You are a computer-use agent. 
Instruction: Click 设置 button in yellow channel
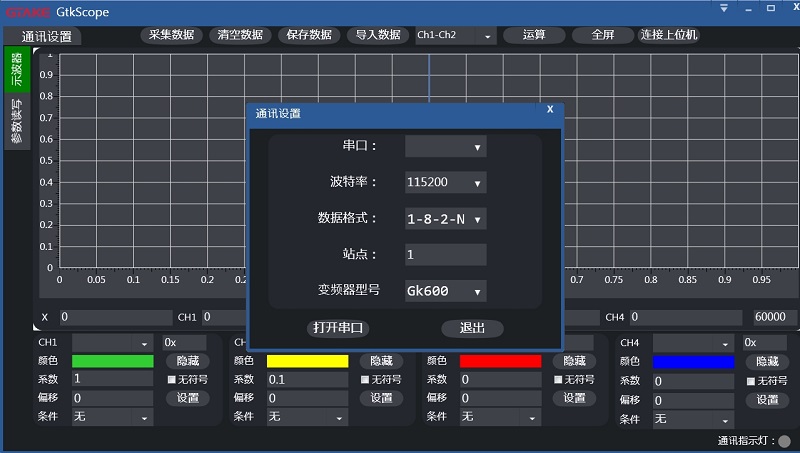click(x=381, y=398)
